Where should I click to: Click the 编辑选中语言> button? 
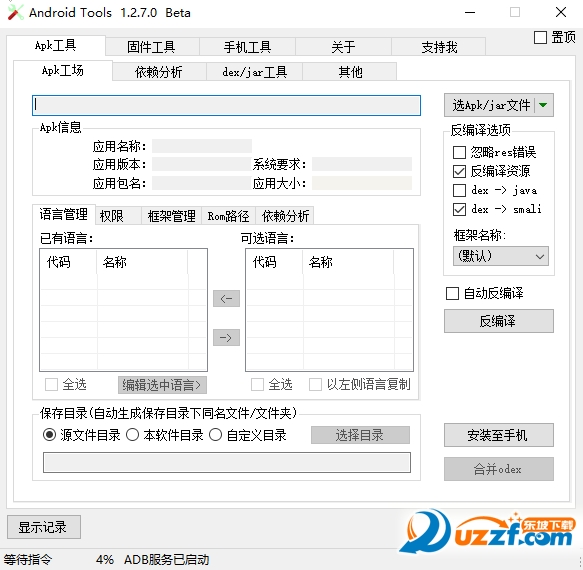pyautogui.click(x=162, y=385)
